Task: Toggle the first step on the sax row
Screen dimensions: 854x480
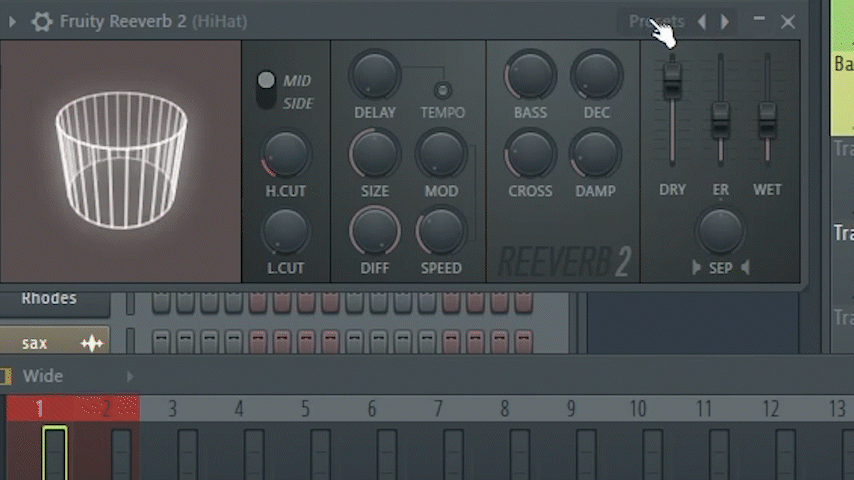Action: pyautogui.click(x=161, y=342)
